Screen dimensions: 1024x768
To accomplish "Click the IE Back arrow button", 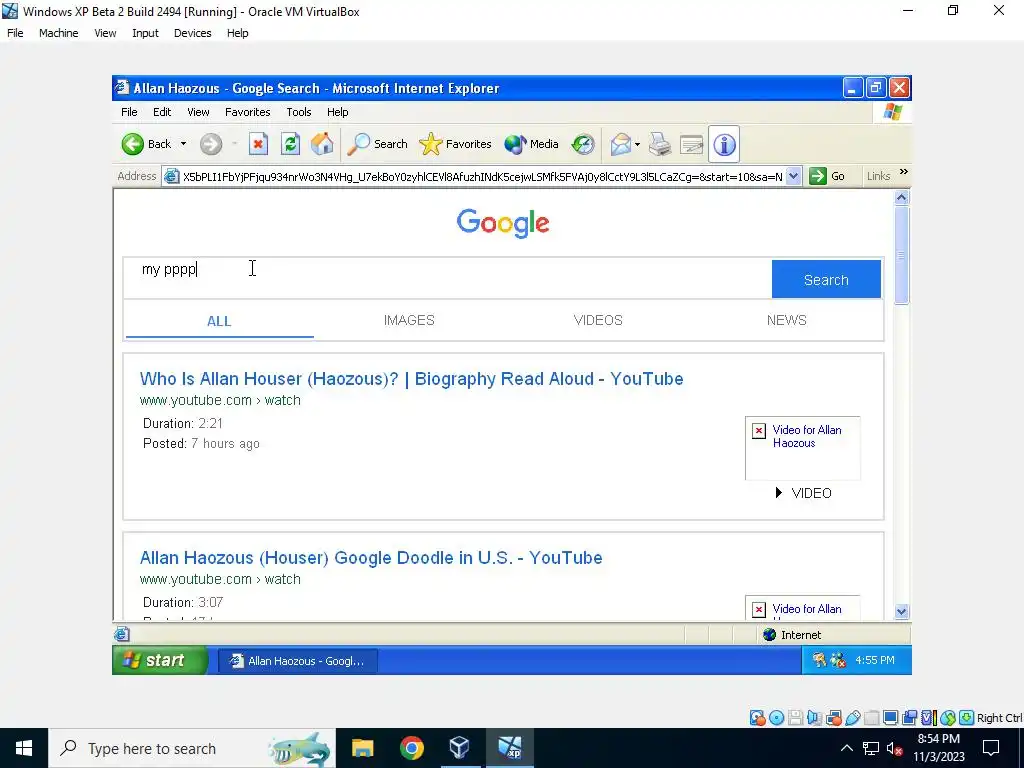I will coord(133,144).
